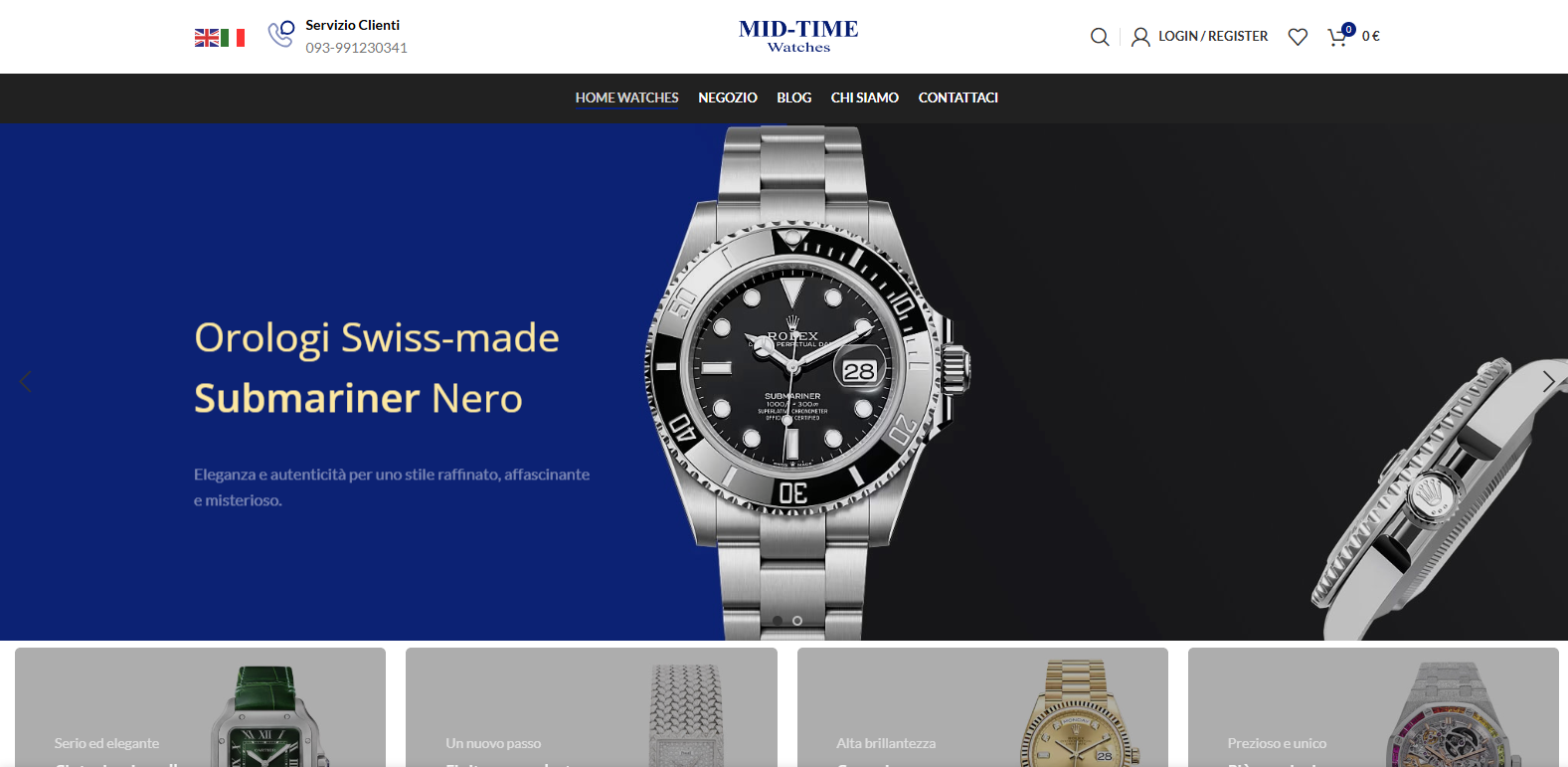
Task: Open the 'Alta brillantezza' gold watch card
Action: (982, 707)
